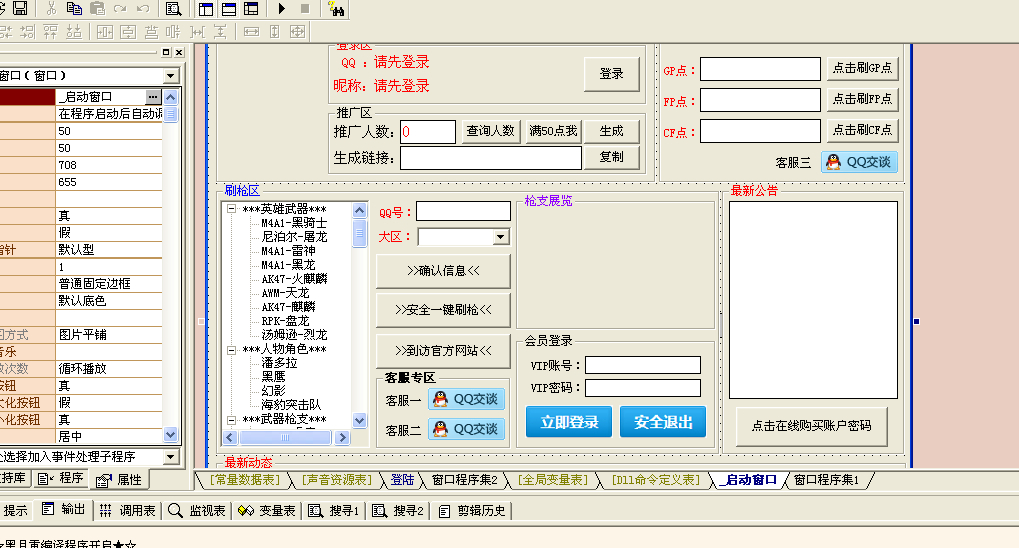Open the 程序 tab in left panel
The image size is (1019, 548).
point(60,478)
